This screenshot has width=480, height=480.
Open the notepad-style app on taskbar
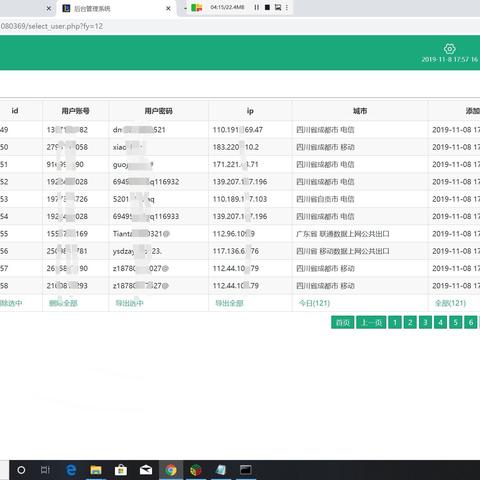(x=221, y=470)
